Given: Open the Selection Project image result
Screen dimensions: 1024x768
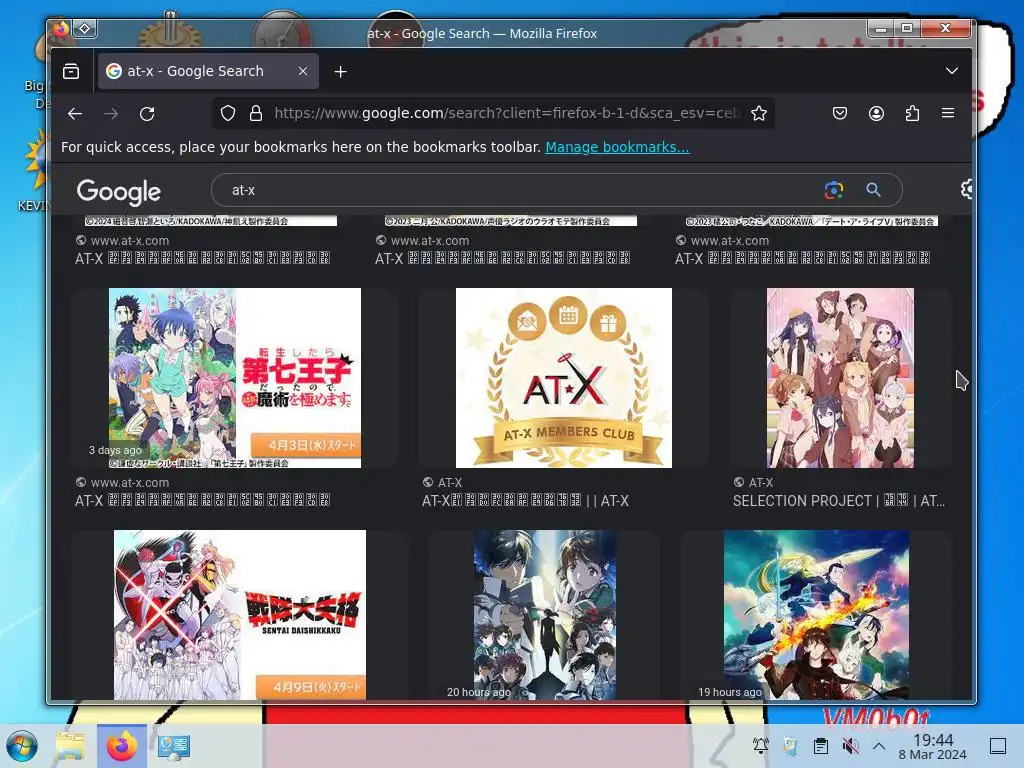Looking at the screenshot, I should click(840, 378).
